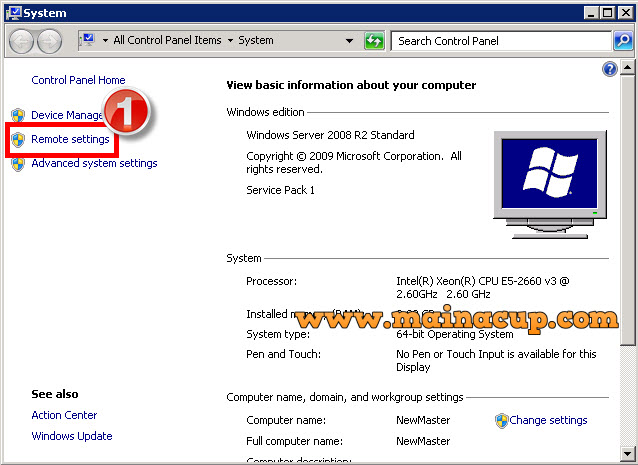The height and width of the screenshot is (465, 638).
Task: Select All Control Panel Items breadcrumb
Action: pyautogui.click(x=167, y=40)
